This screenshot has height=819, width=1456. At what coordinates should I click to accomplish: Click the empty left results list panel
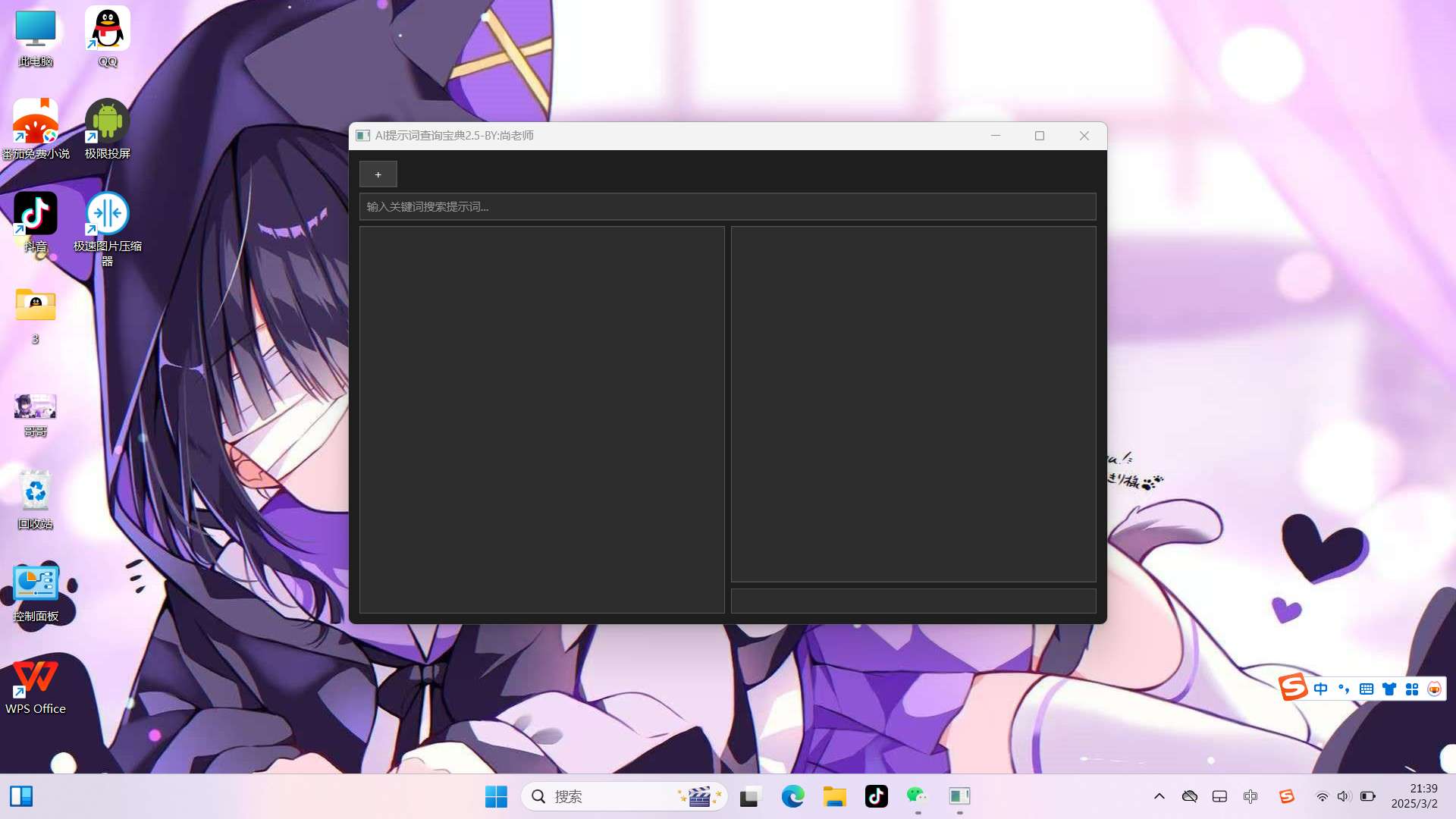pyautogui.click(x=541, y=419)
